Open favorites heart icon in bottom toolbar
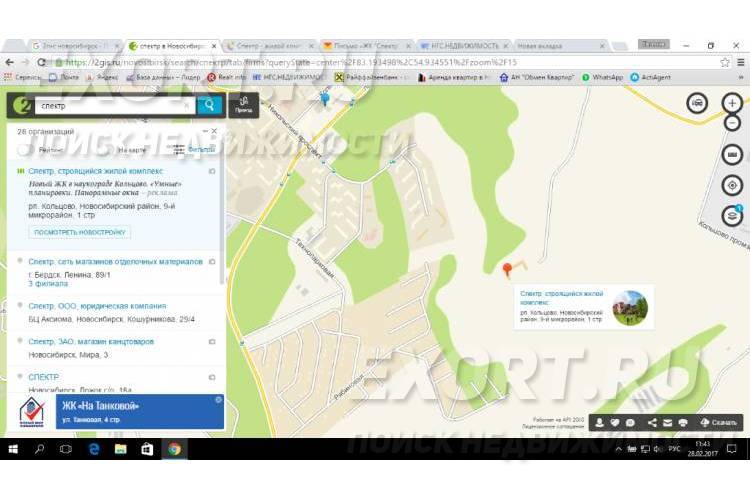The image size is (750, 500). pyautogui.click(x=615, y=422)
